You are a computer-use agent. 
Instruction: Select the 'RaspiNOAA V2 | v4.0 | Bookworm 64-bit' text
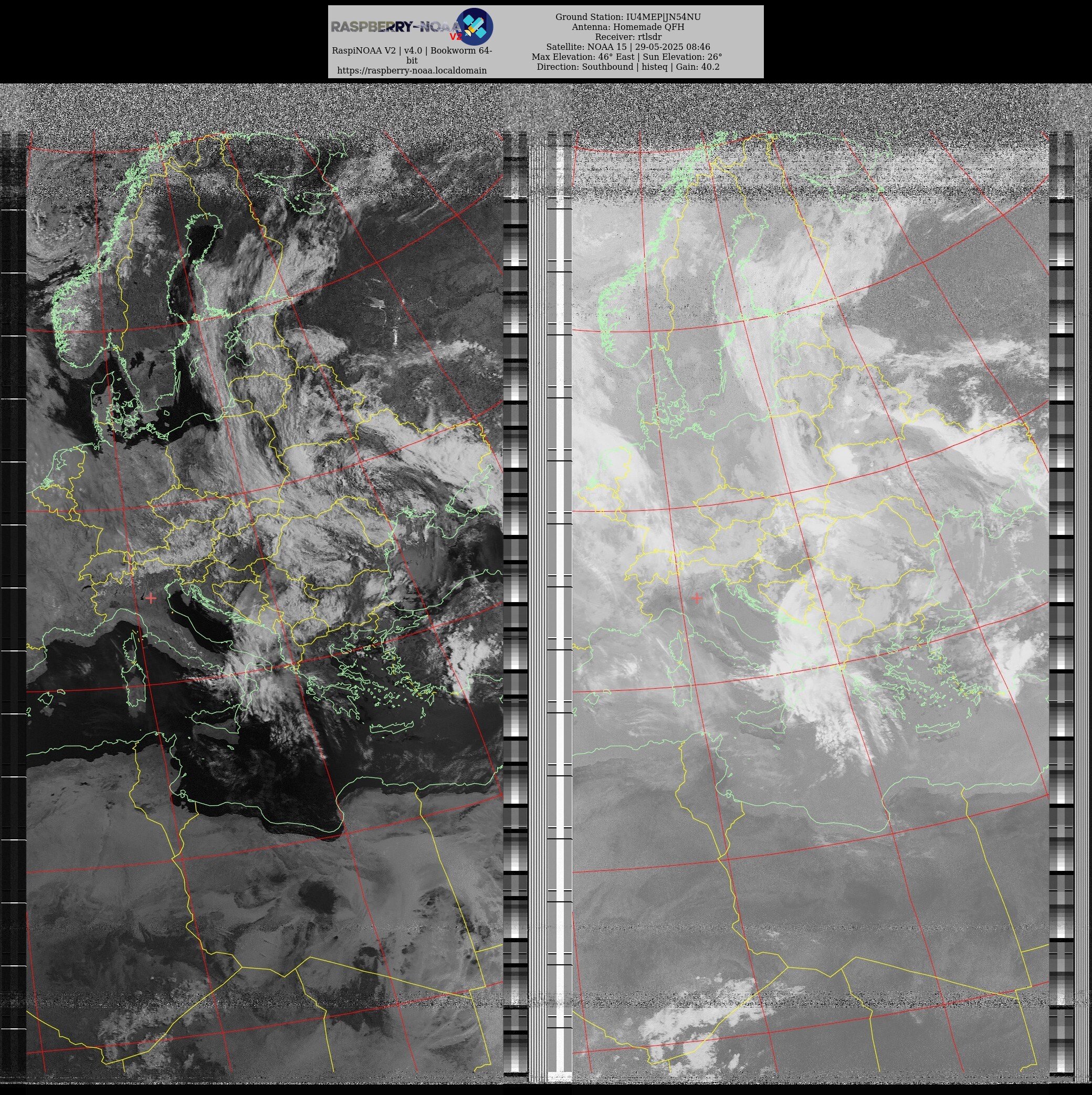click(x=412, y=55)
